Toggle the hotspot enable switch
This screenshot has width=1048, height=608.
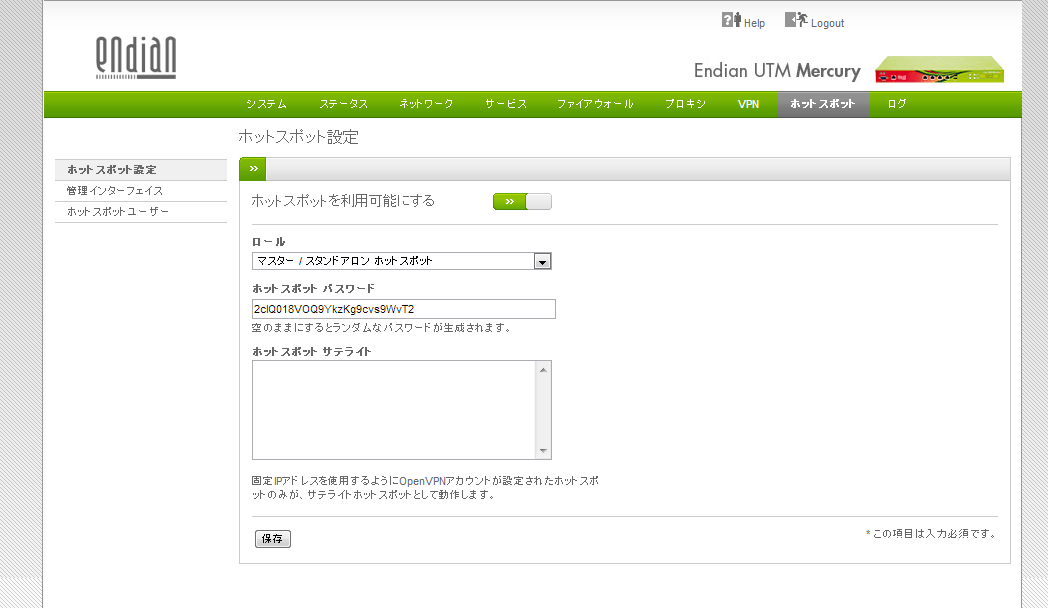(x=522, y=201)
